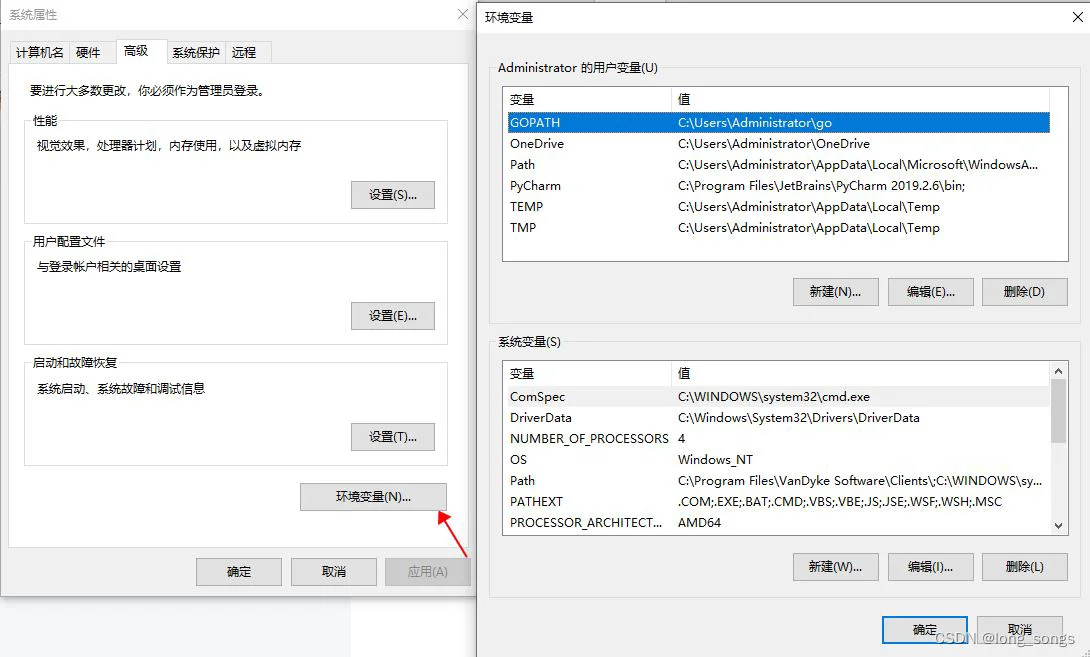
Task: Select the GOPATH user variable row
Action: click(x=779, y=122)
